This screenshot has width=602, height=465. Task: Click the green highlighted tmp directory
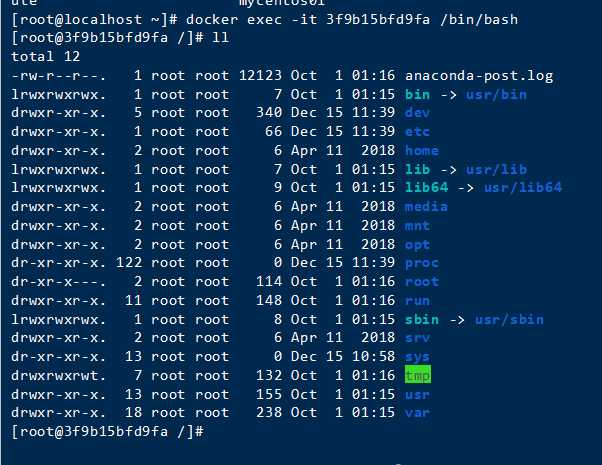click(x=417, y=375)
